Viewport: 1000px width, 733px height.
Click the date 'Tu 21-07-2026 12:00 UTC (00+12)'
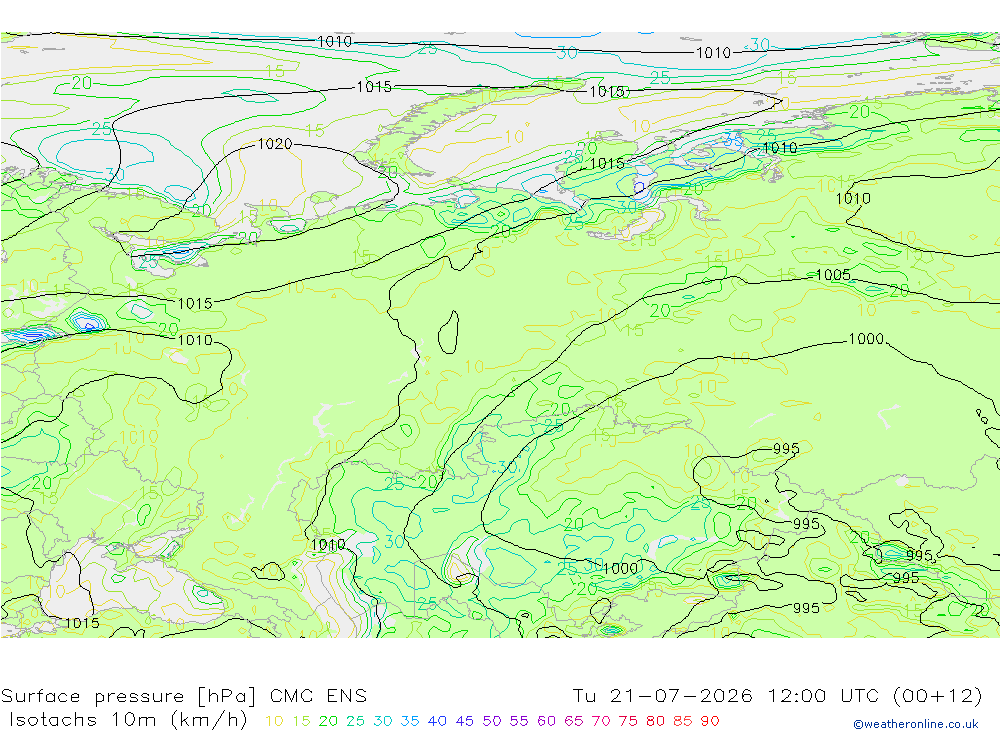777,696
